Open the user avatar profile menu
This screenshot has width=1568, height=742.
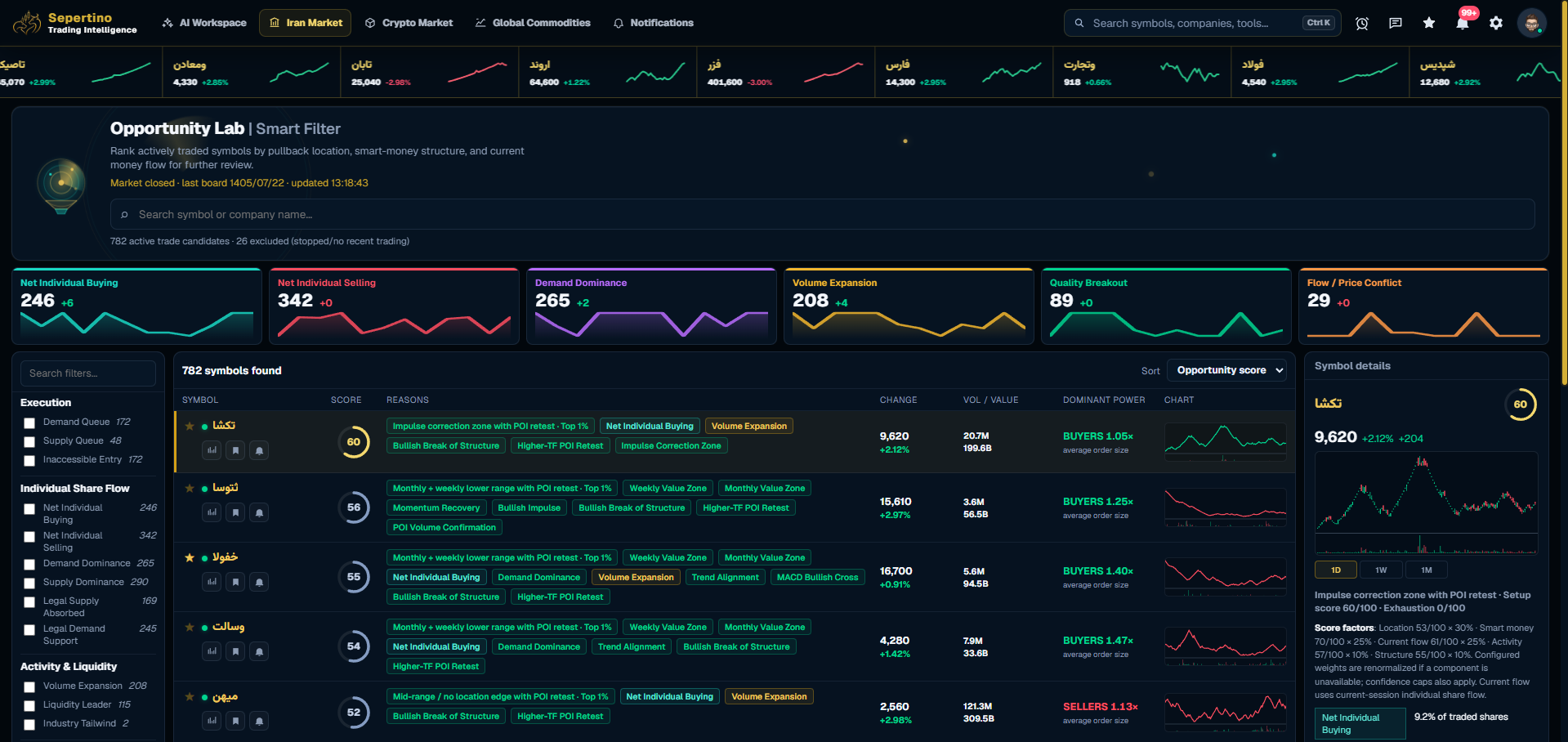(x=1531, y=23)
